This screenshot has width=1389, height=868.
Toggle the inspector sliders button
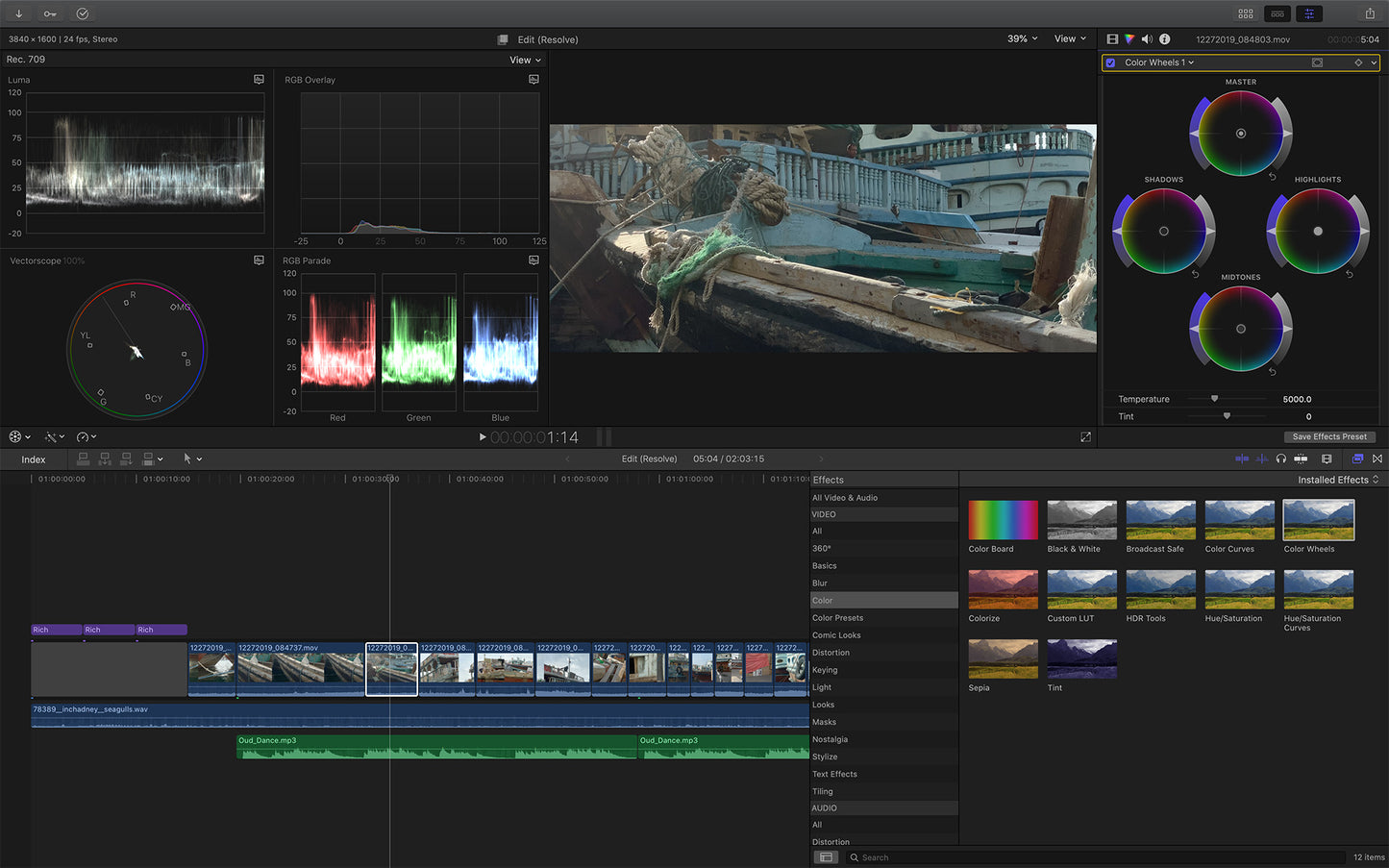1309,13
